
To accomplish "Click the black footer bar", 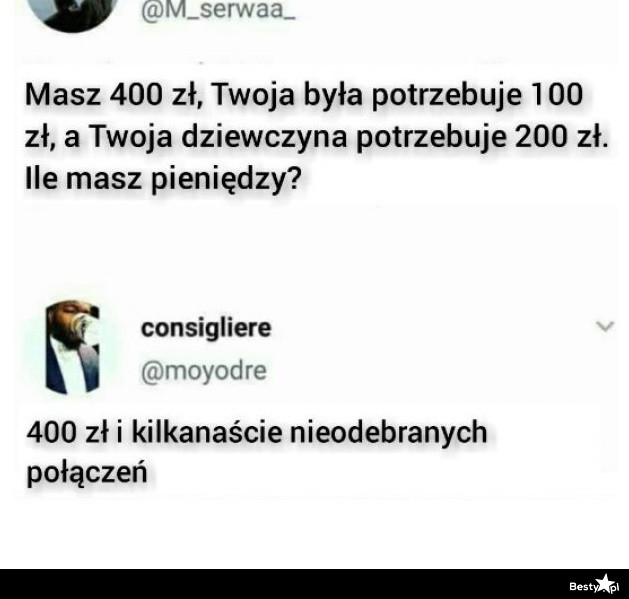I will (314, 584).
